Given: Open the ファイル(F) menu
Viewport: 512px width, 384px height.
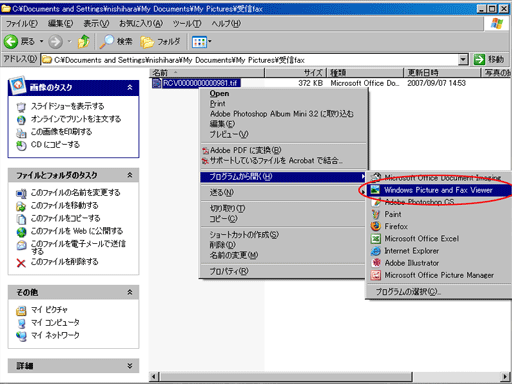Looking at the screenshot, I should point(22,24).
